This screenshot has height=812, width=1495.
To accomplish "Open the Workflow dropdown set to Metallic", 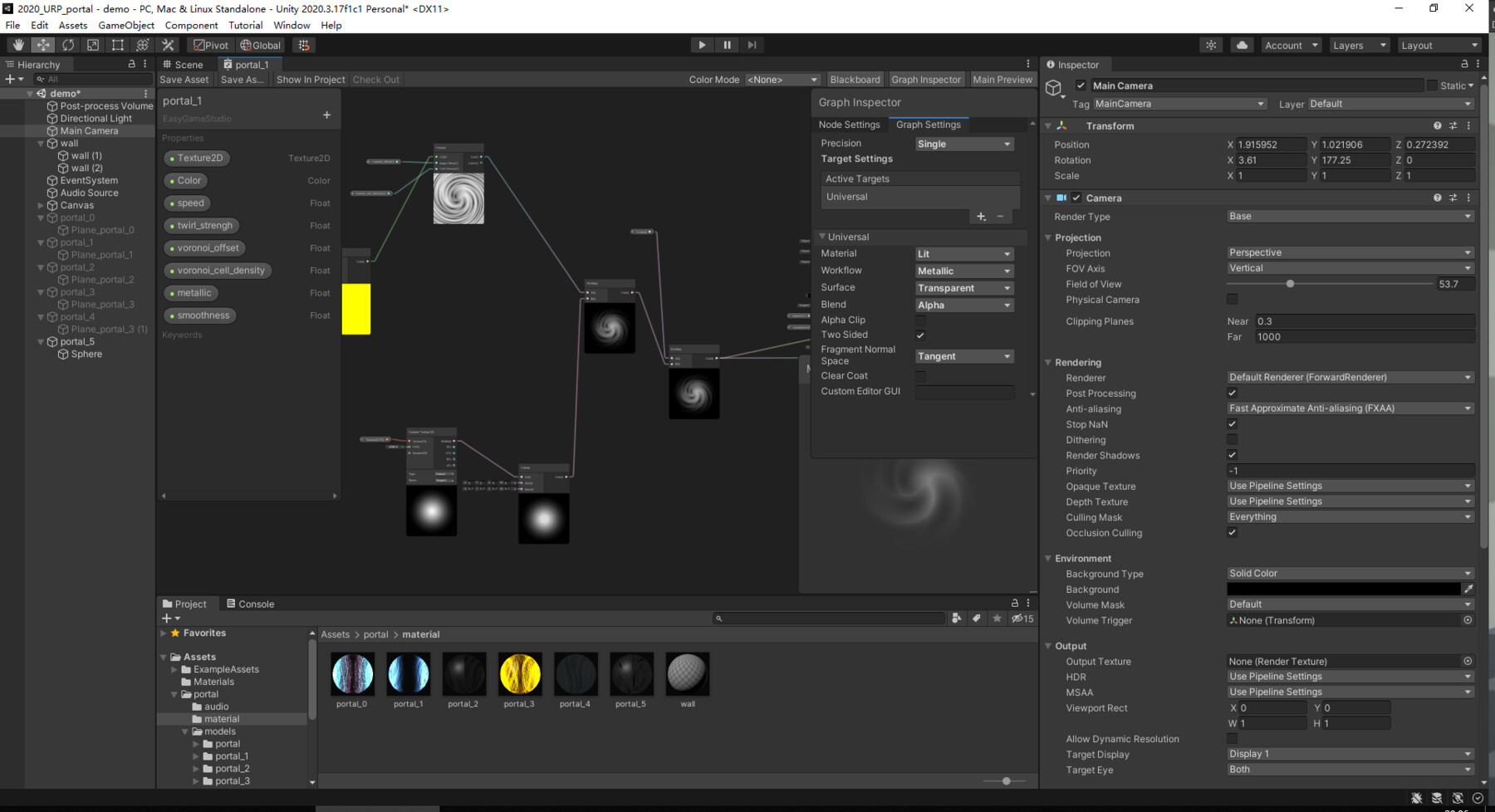I will (963, 270).
